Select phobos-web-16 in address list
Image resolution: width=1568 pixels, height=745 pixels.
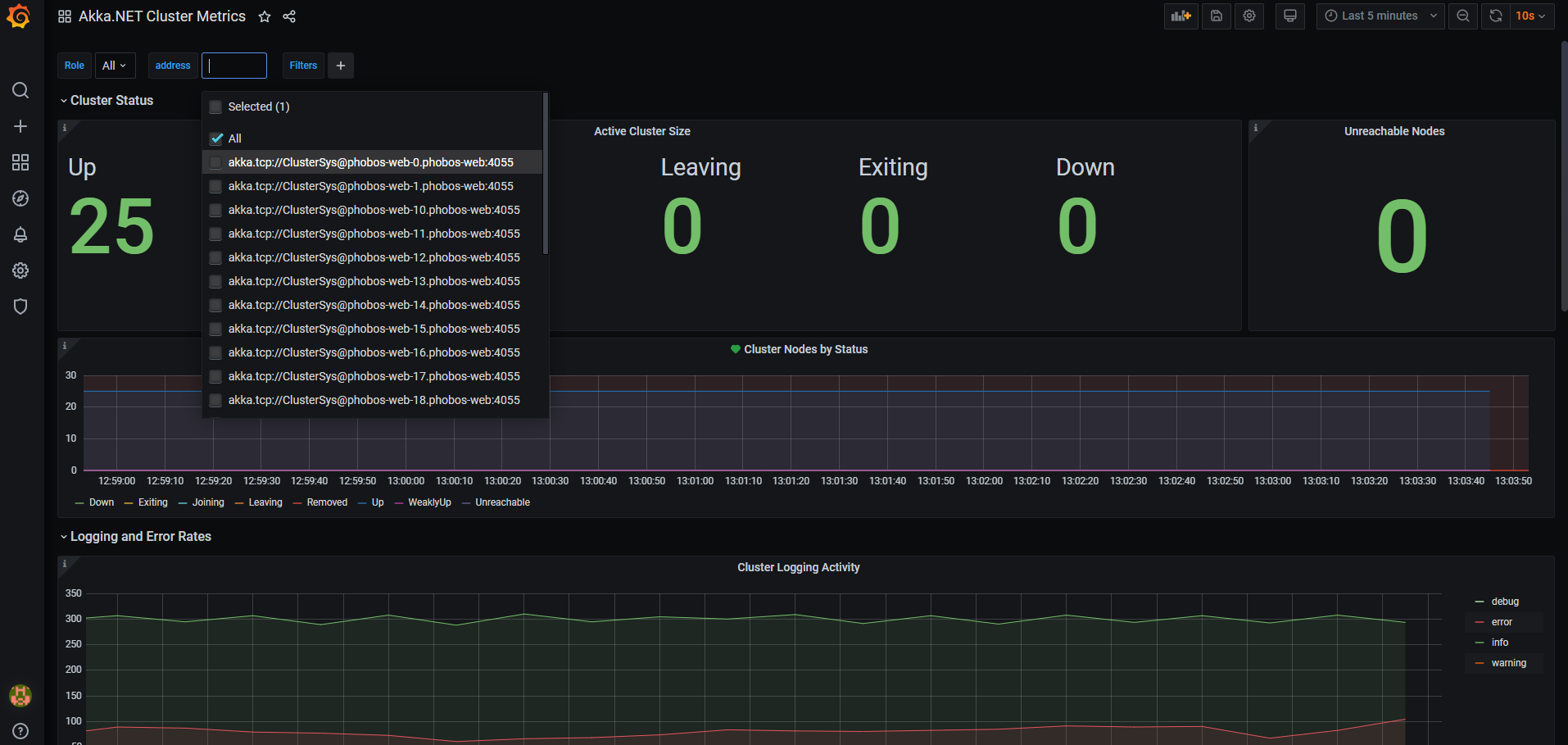pos(372,352)
